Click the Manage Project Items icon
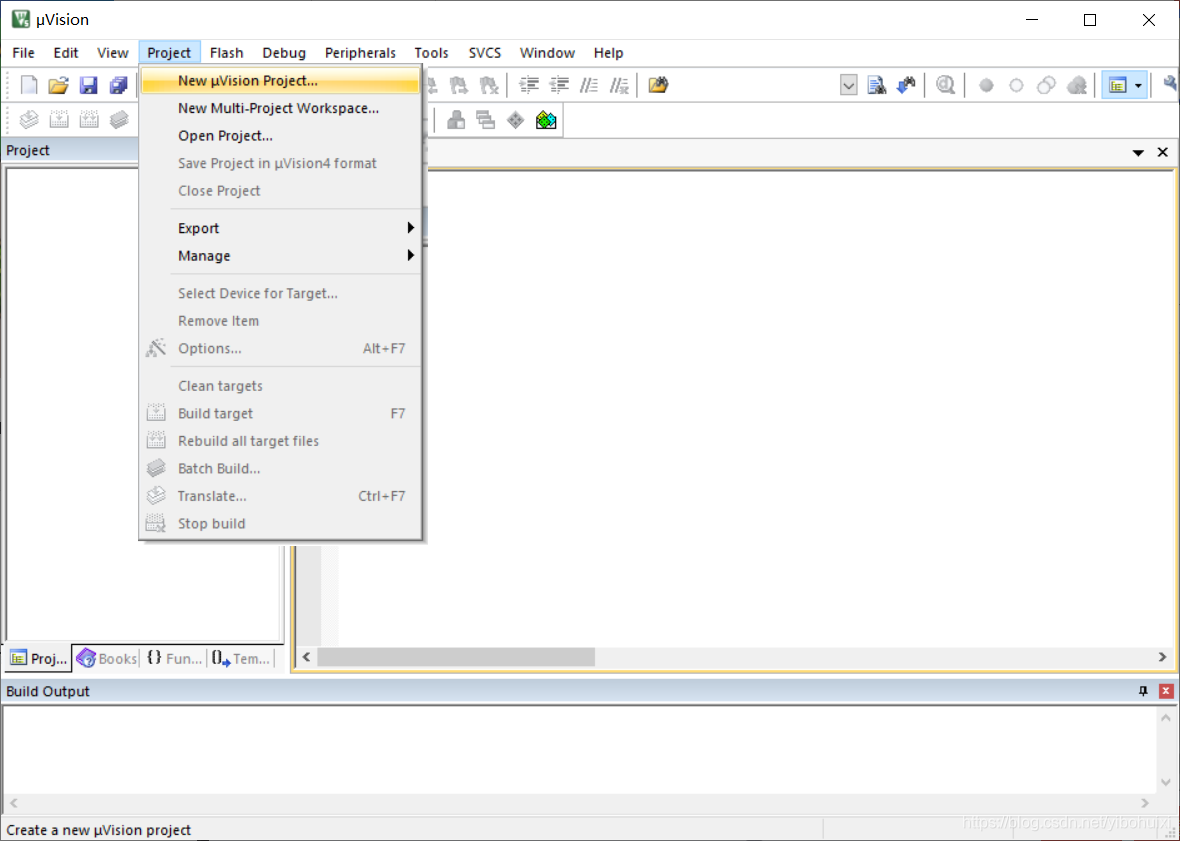Screen dimensions: 1180x841 coord(456,120)
